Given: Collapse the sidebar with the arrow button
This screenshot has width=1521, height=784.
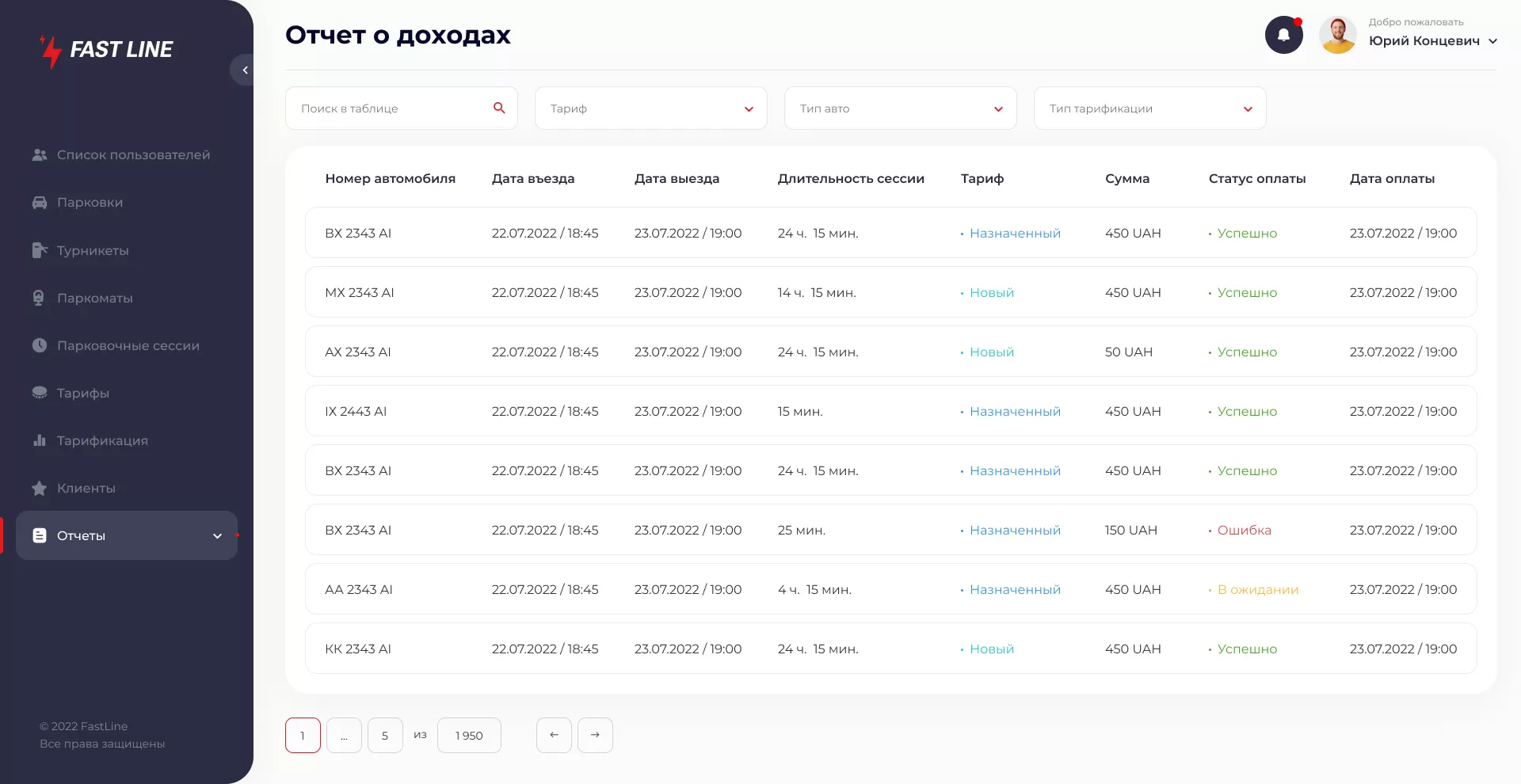Looking at the screenshot, I should (245, 70).
